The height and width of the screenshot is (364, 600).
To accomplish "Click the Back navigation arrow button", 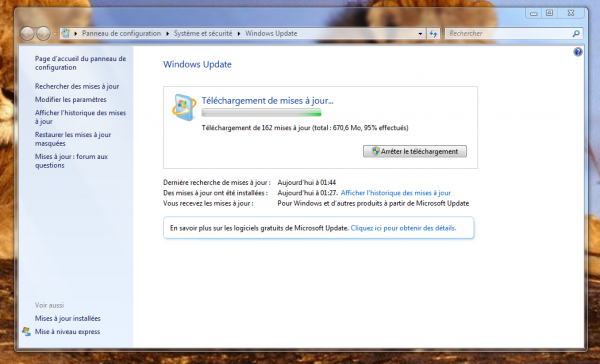I will [x=27, y=34].
